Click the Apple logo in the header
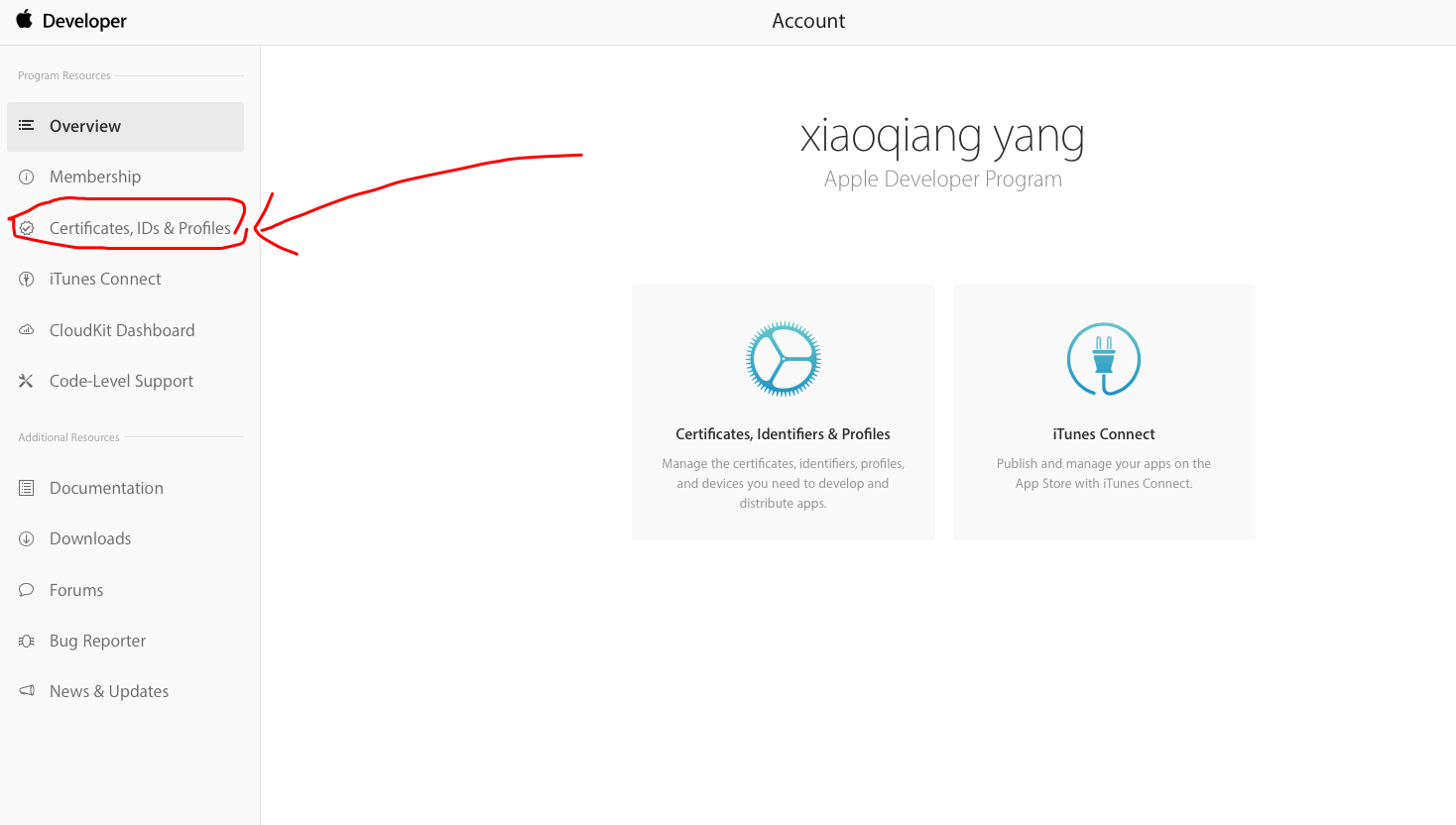Image resolution: width=1456 pixels, height=825 pixels. [x=24, y=20]
